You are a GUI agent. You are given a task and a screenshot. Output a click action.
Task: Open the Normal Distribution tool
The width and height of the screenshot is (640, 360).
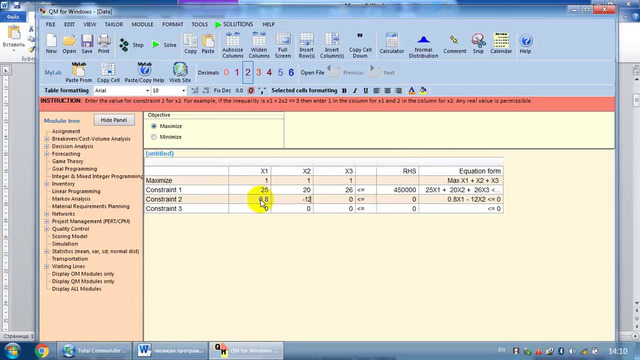[423, 46]
